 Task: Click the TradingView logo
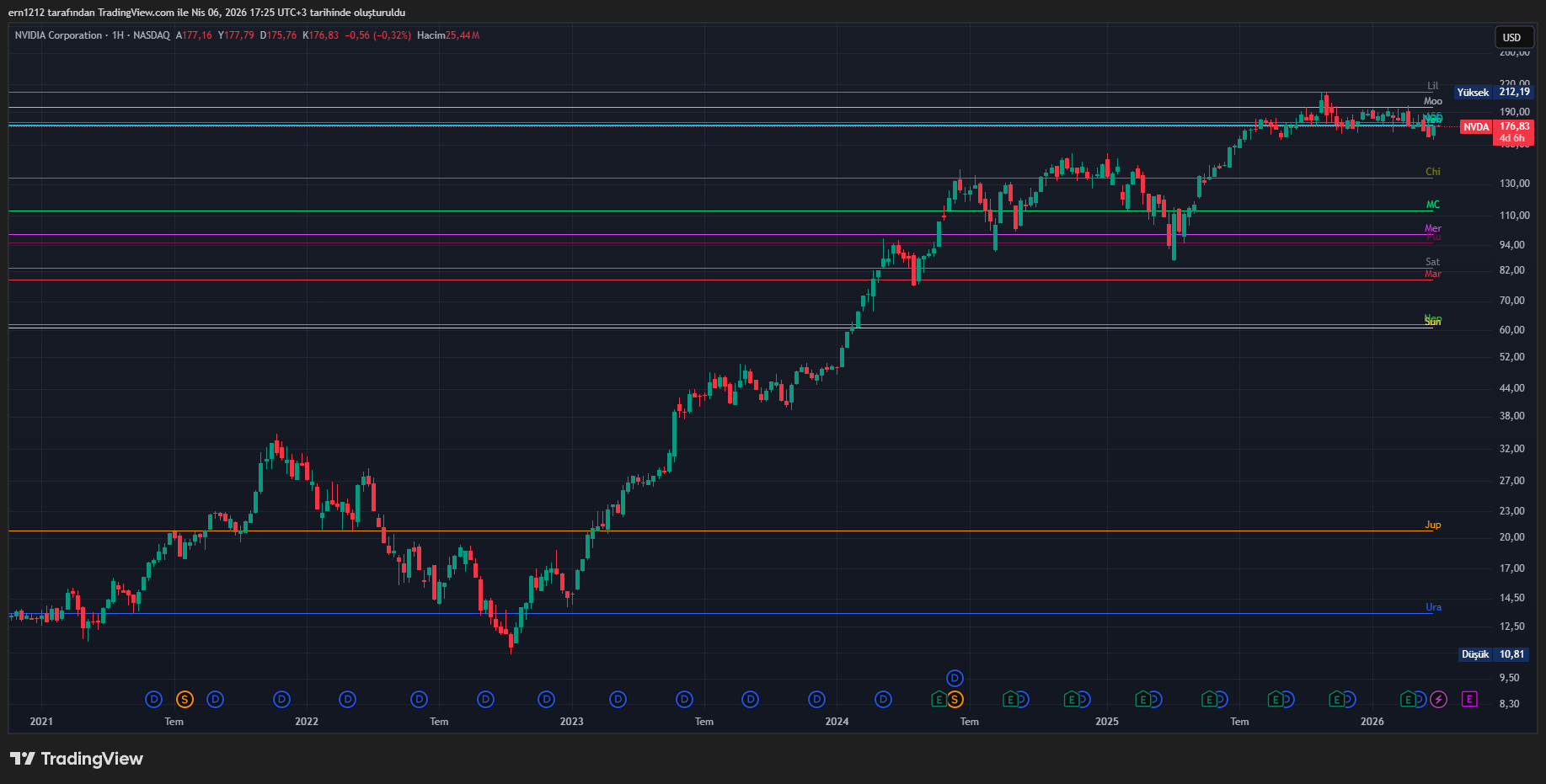point(77,759)
